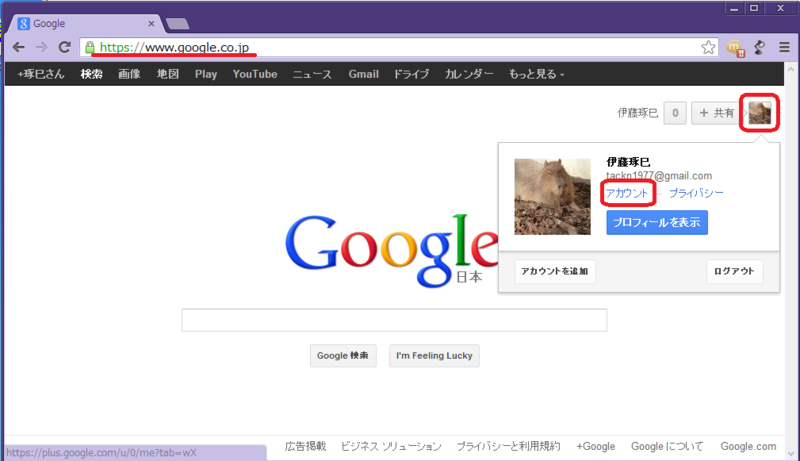Expand the もっと見る dropdown
The image size is (800, 461).
click(536, 74)
